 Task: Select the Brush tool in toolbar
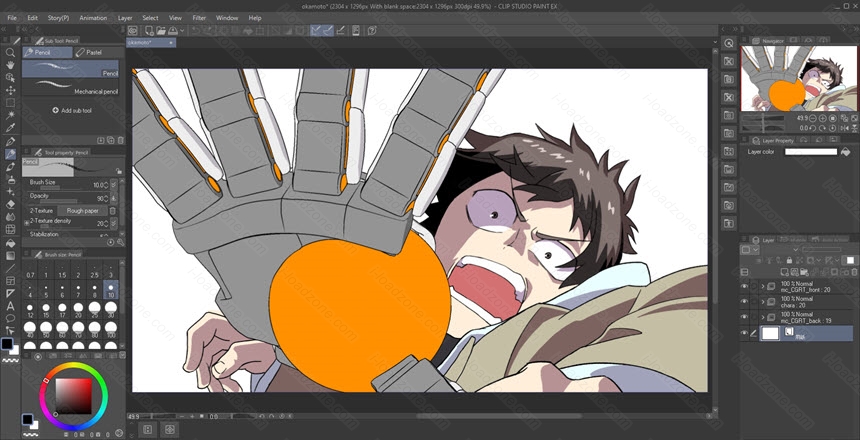(10, 166)
